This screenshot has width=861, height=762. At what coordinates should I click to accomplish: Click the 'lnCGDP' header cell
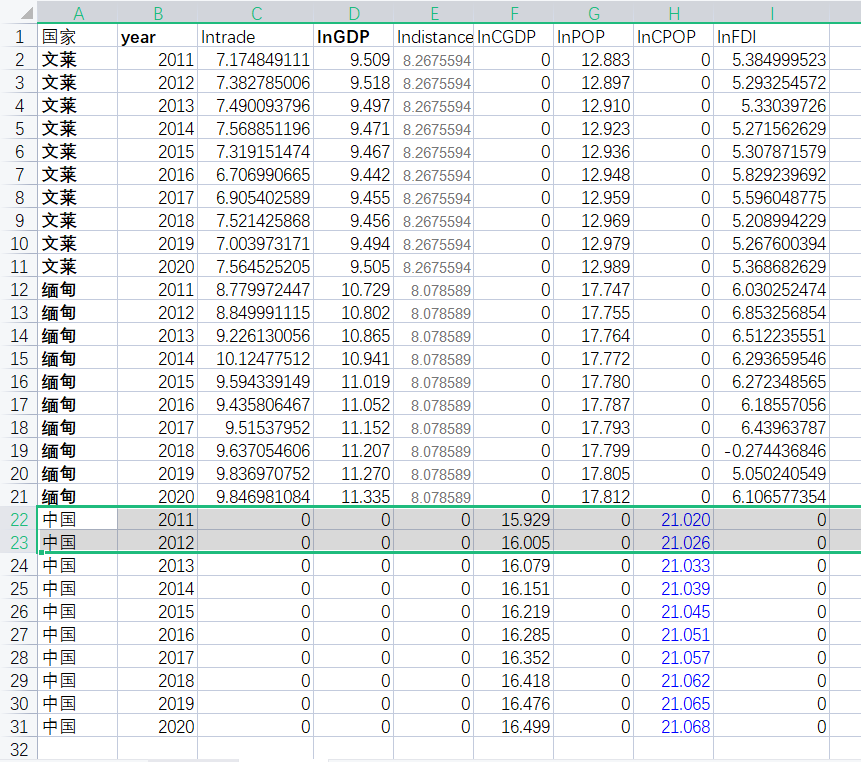tap(514, 37)
